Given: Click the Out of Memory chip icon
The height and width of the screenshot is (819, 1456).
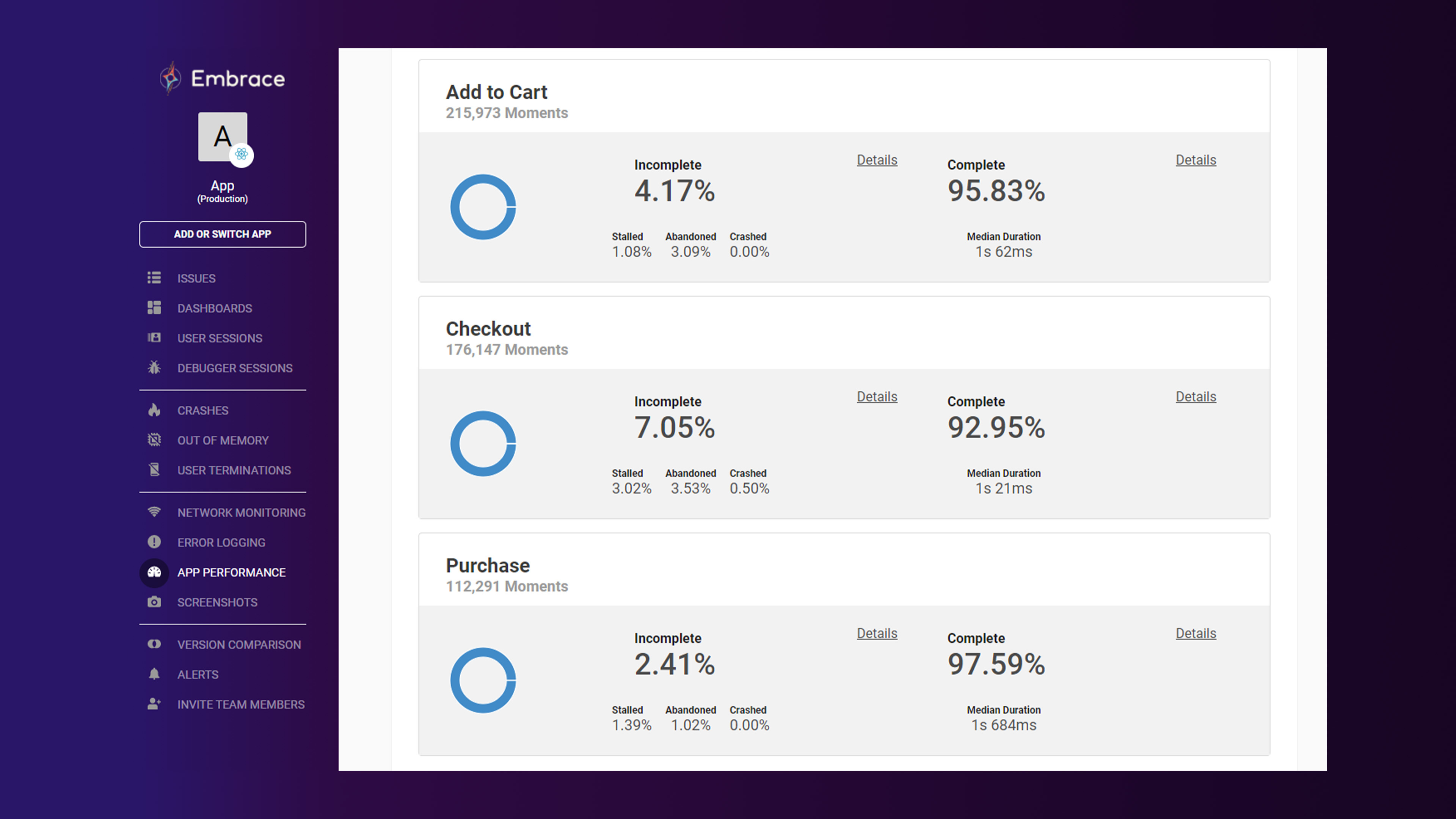Looking at the screenshot, I should pos(154,440).
